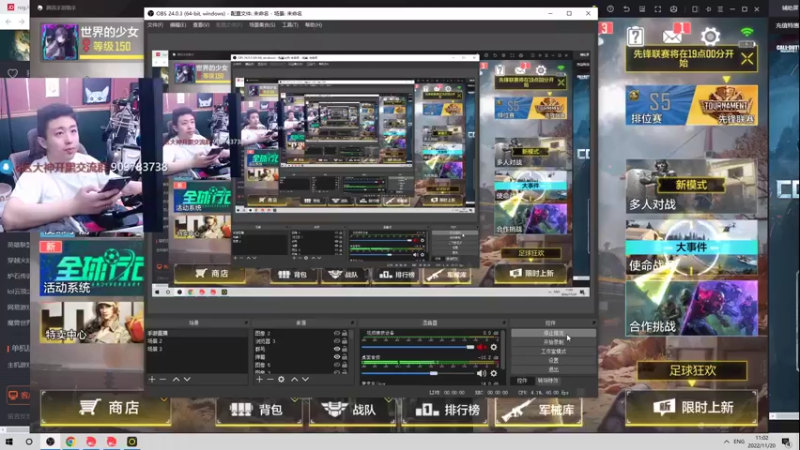Screen dimensions: 800x450
Task: Click the heart icon on the left sidebar
Action: coord(12,74)
